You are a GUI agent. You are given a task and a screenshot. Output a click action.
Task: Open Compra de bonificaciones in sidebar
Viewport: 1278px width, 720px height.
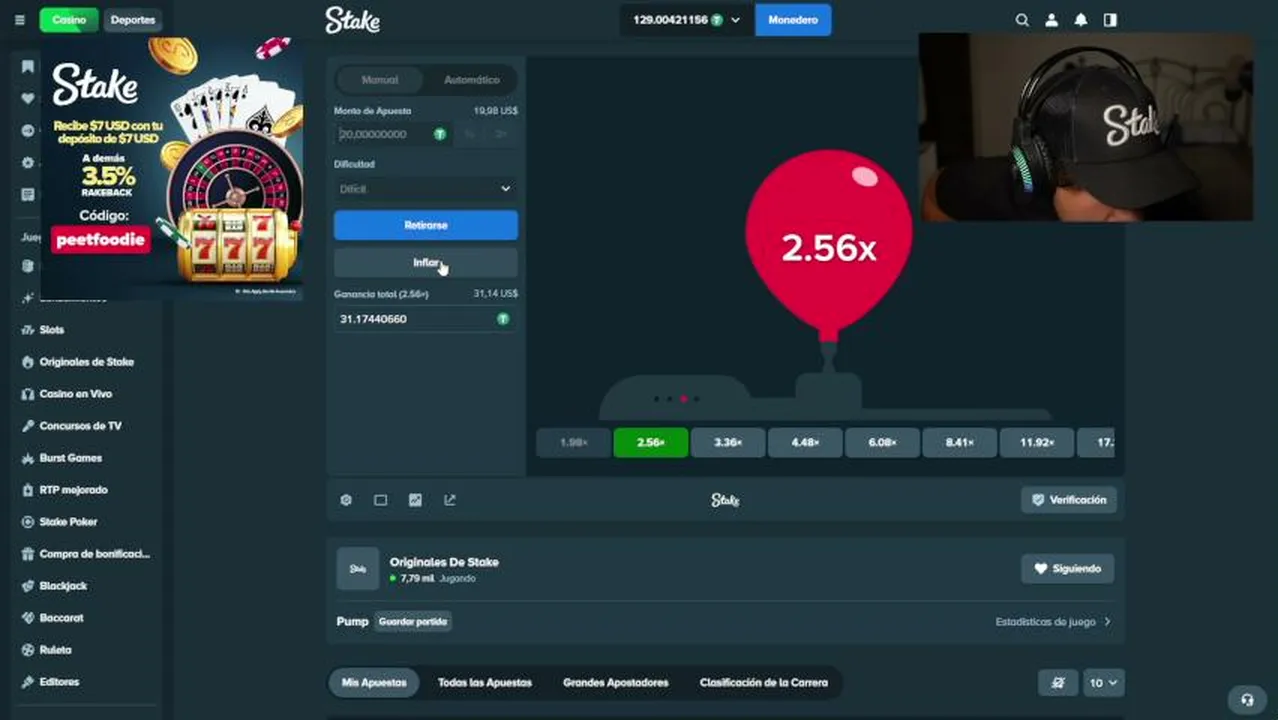[94, 554]
